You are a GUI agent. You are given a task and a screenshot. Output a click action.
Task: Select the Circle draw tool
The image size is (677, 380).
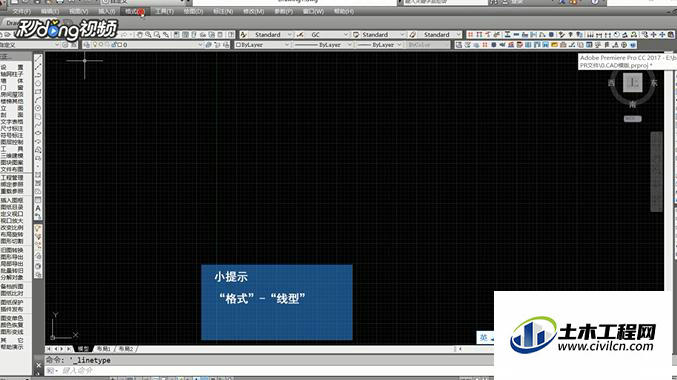[x=38, y=108]
